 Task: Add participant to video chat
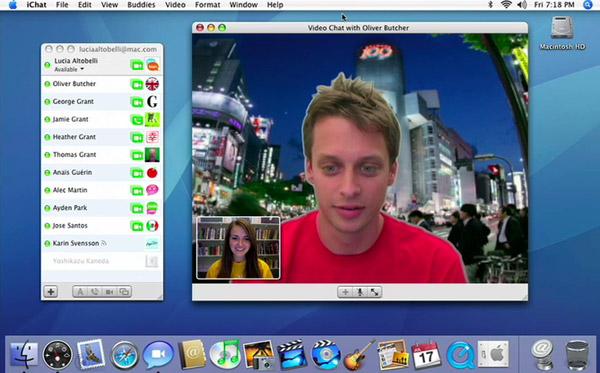[x=345, y=292]
